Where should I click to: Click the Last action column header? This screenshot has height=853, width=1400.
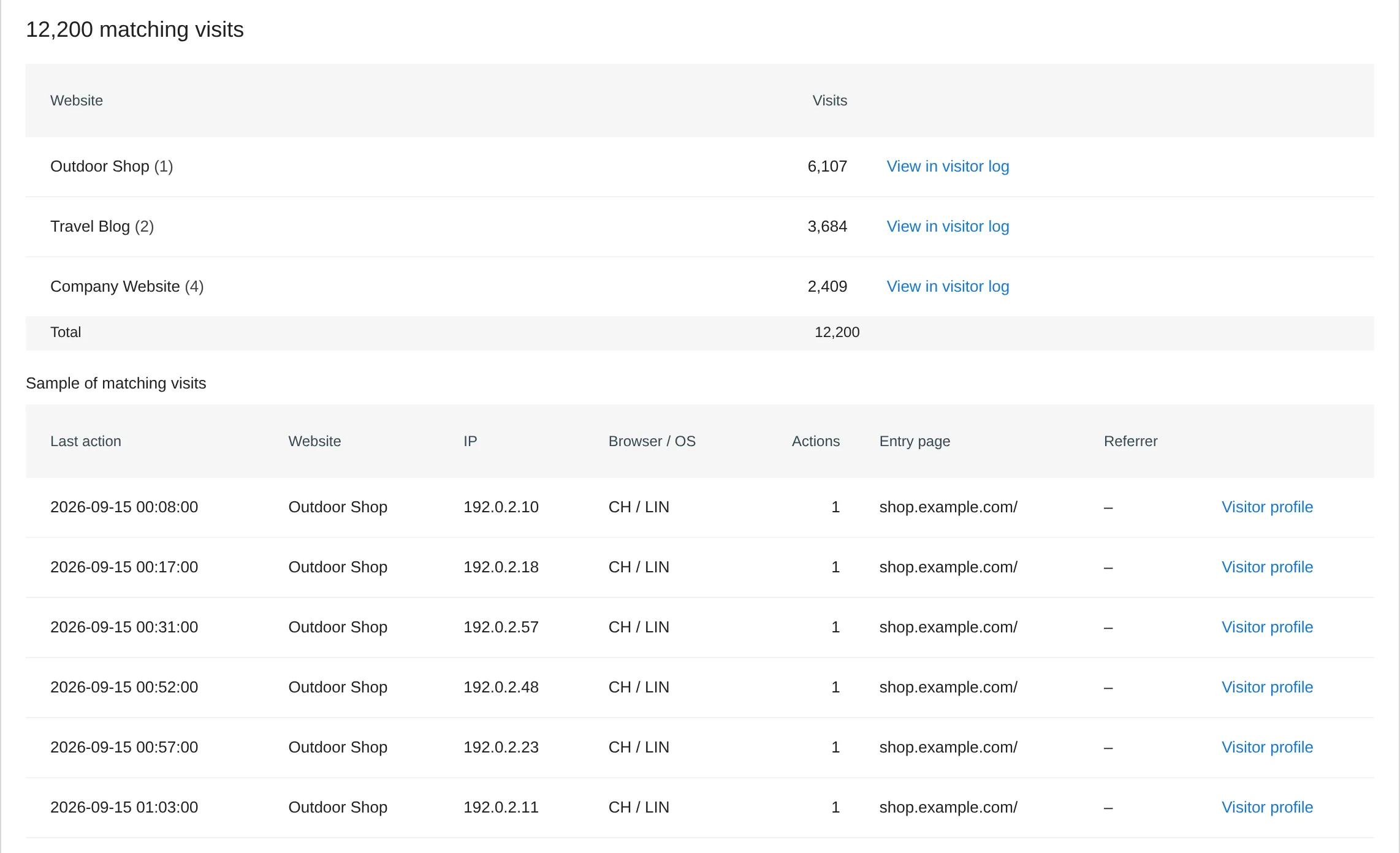[86, 441]
